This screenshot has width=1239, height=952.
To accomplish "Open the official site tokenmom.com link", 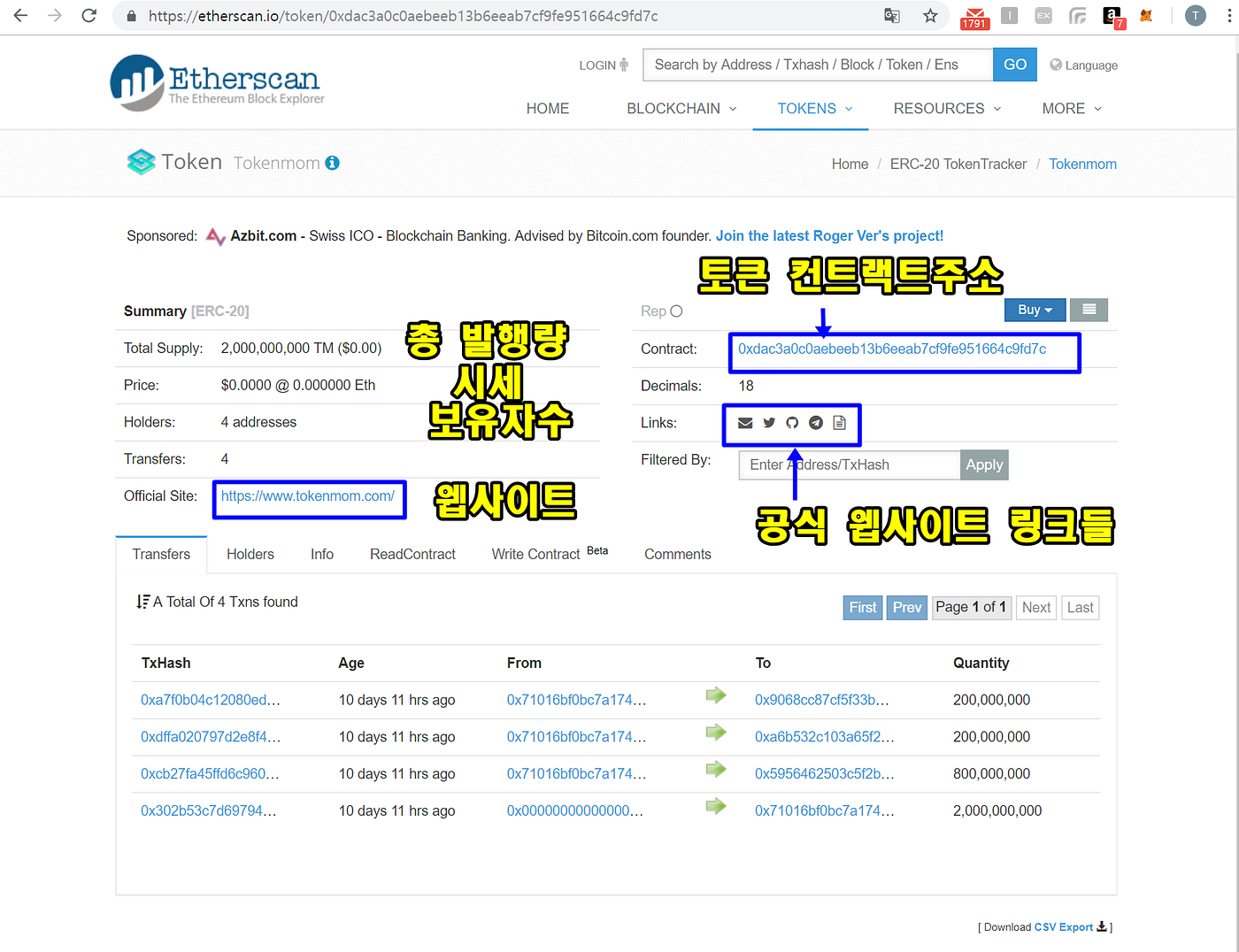I will (x=308, y=495).
